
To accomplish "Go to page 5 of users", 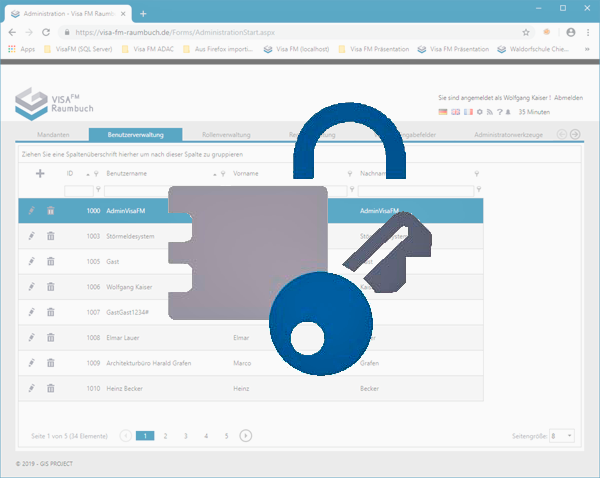I will (226, 436).
